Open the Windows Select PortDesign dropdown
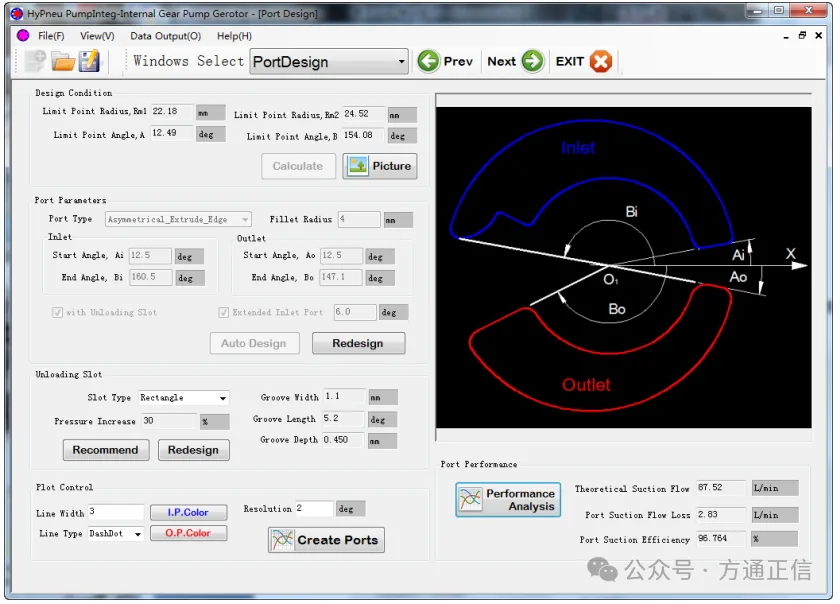This screenshot has height=604, width=840. pyautogui.click(x=329, y=62)
